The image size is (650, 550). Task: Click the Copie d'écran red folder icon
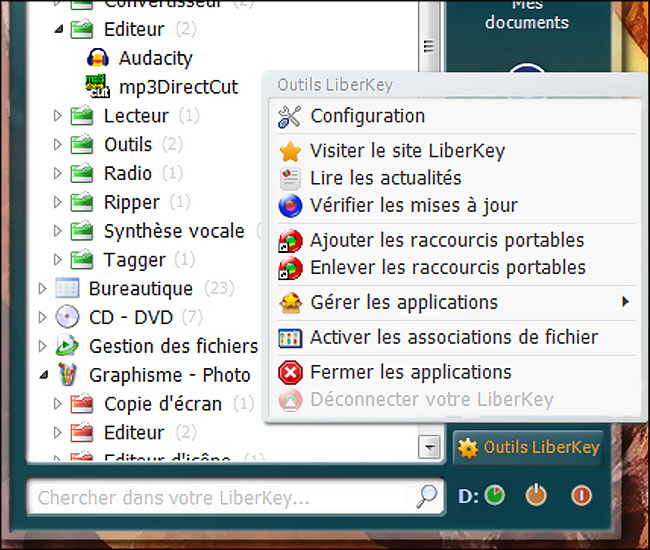82,404
